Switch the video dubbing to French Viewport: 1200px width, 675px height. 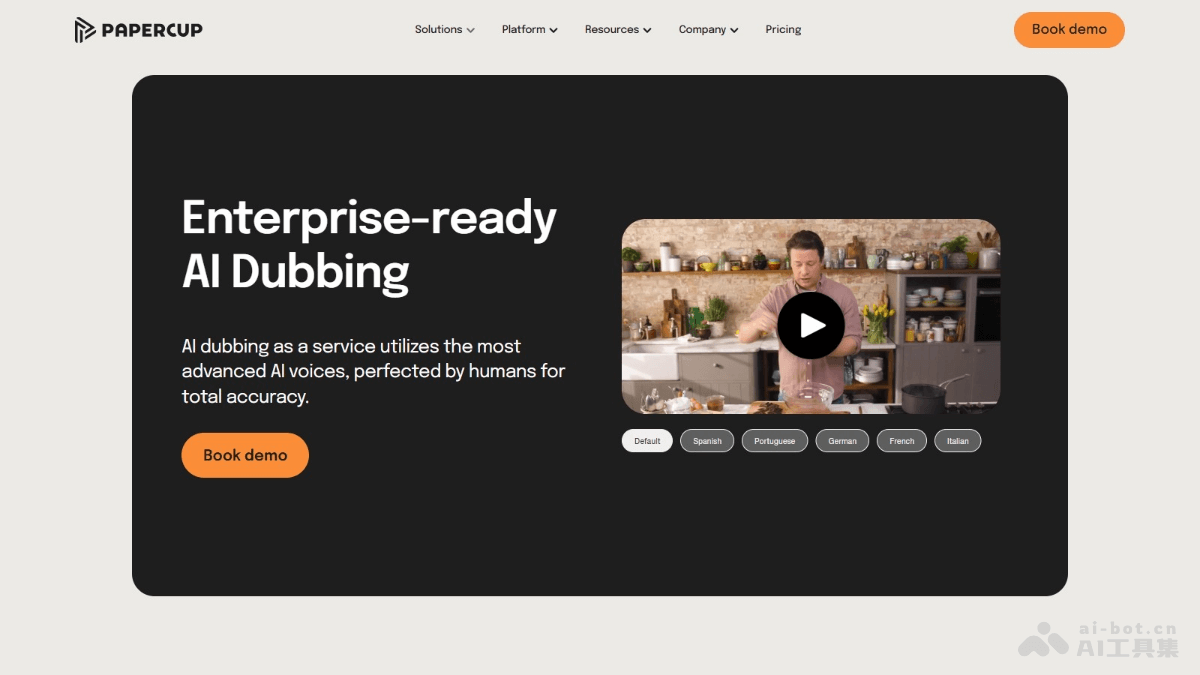click(902, 441)
